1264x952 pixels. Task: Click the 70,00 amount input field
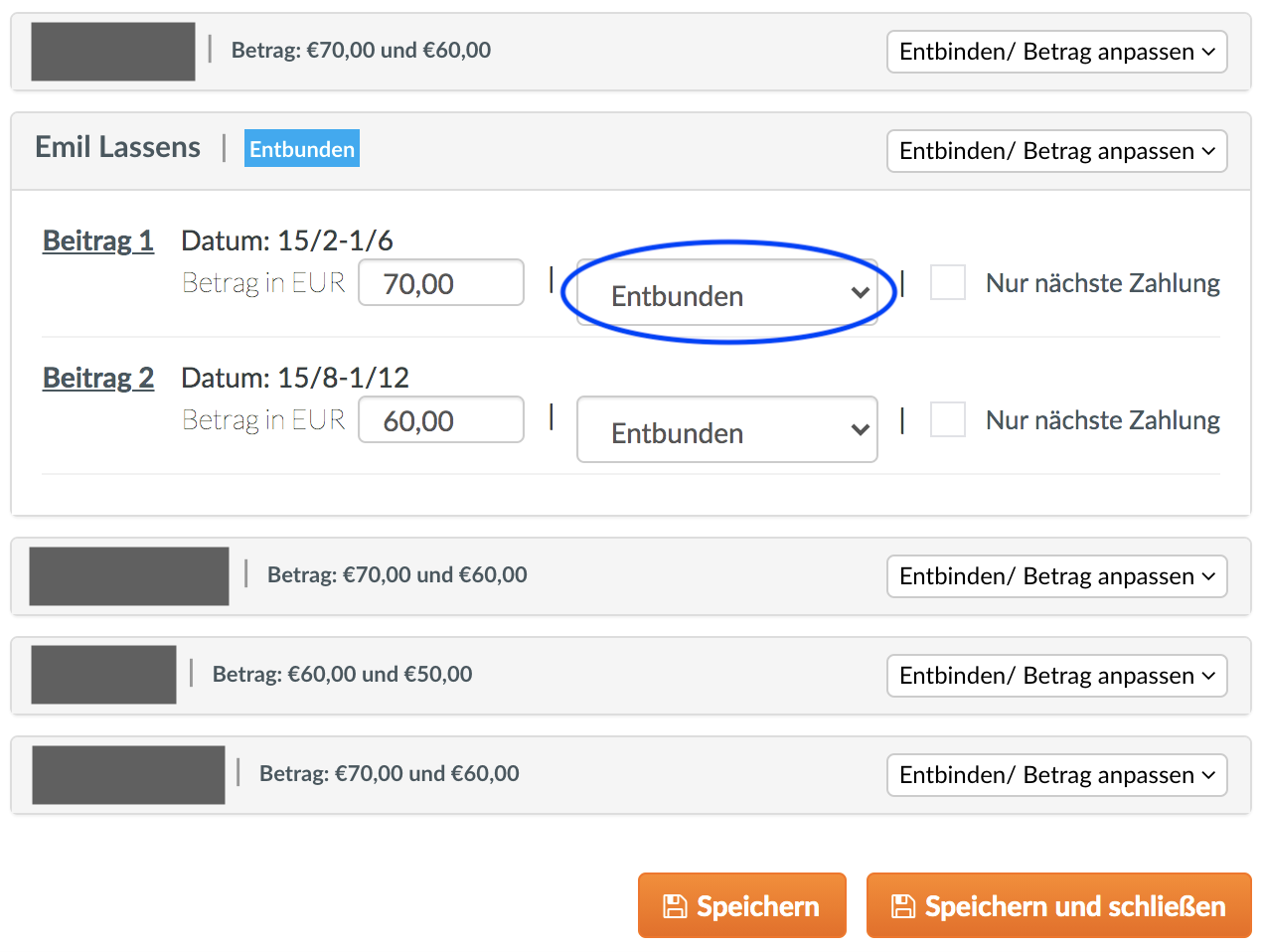pyautogui.click(x=440, y=283)
